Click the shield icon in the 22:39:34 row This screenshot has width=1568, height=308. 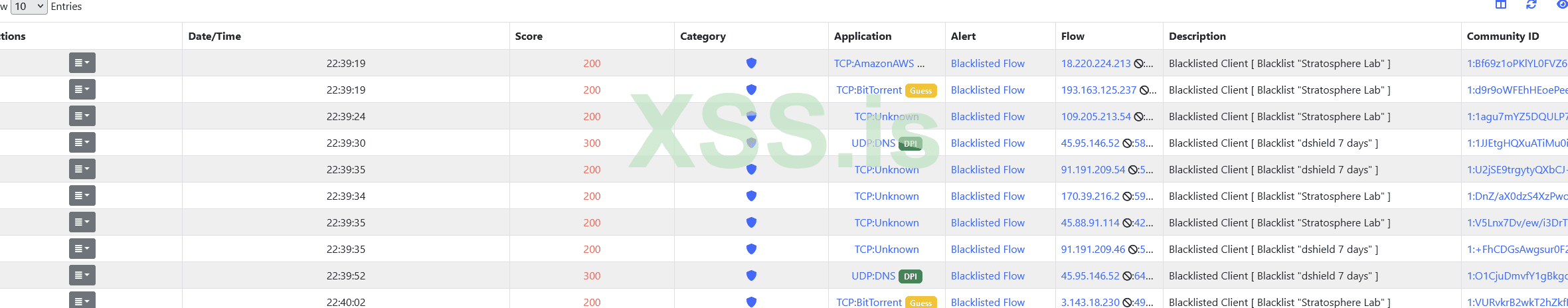pos(751,196)
